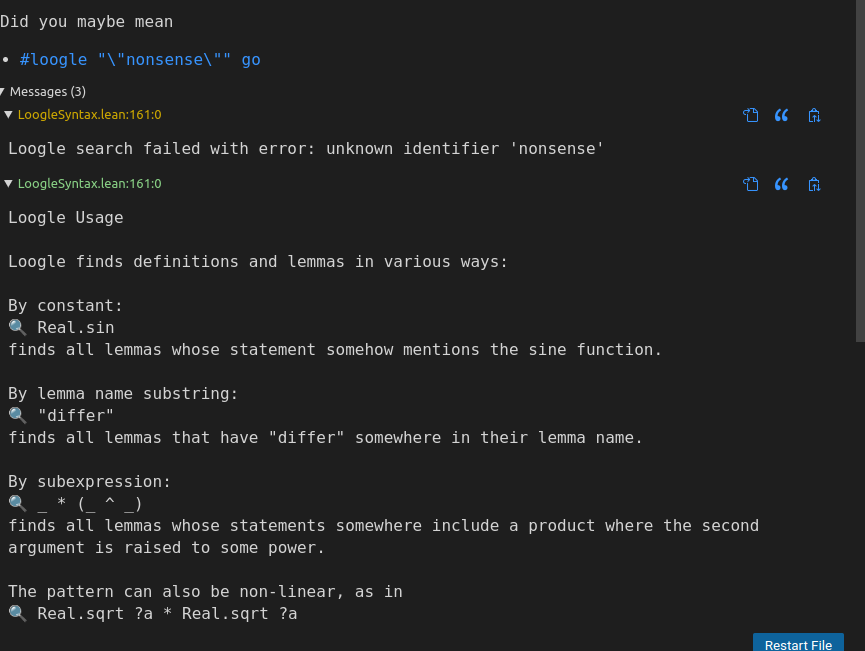Collapse the yellow LoogleSyntax.lean:161:0 warning message

8,115
